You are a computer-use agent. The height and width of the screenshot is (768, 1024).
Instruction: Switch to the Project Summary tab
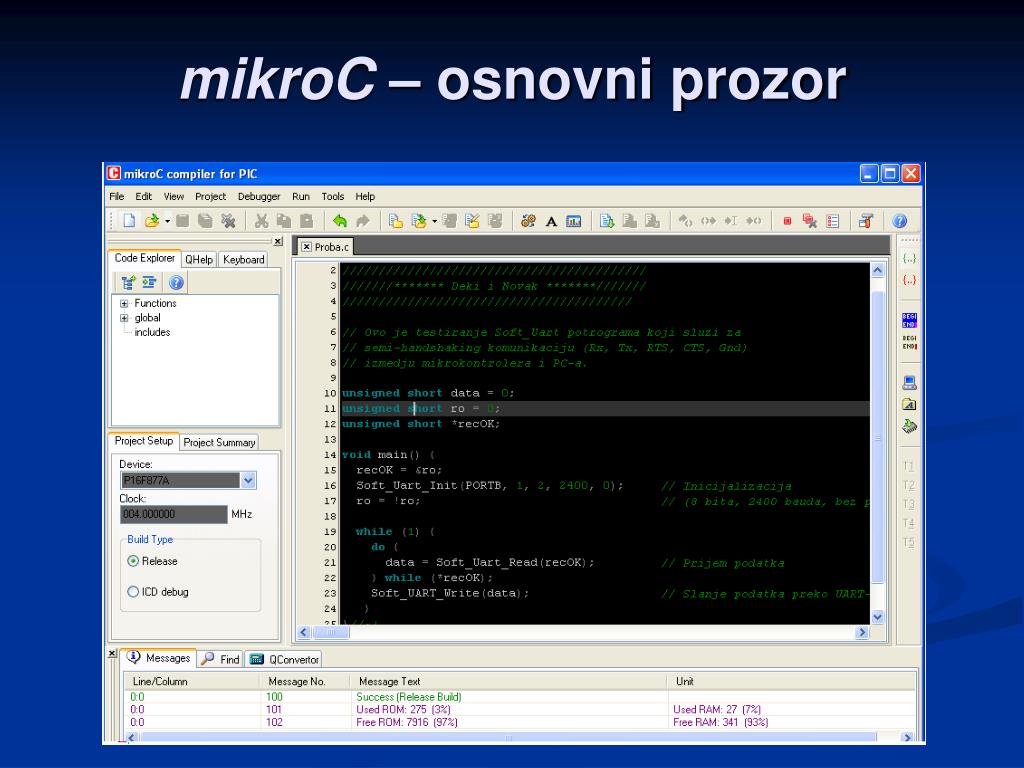tap(219, 442)
